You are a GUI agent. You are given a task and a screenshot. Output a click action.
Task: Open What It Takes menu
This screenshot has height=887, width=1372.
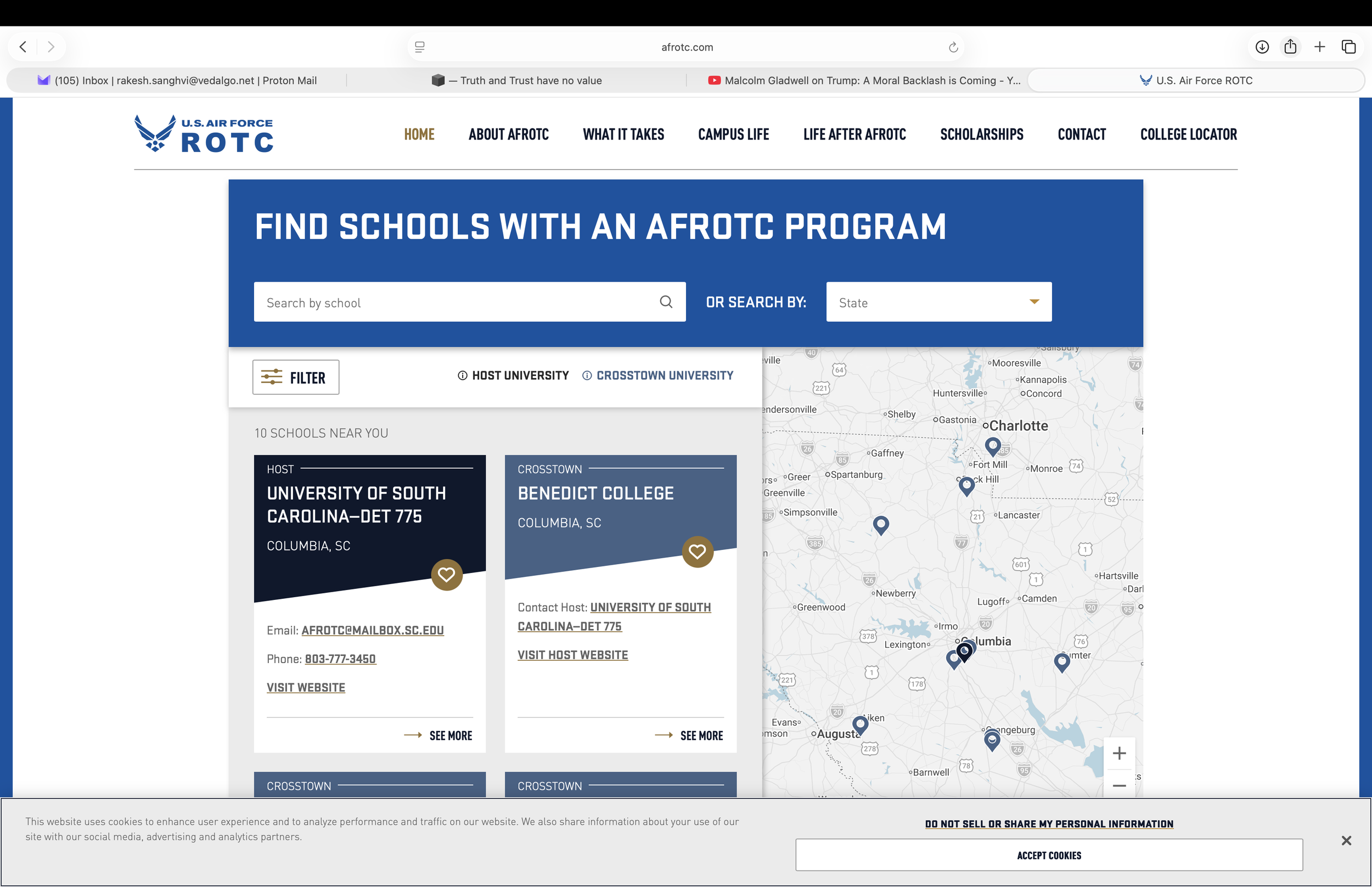[623, 134]
